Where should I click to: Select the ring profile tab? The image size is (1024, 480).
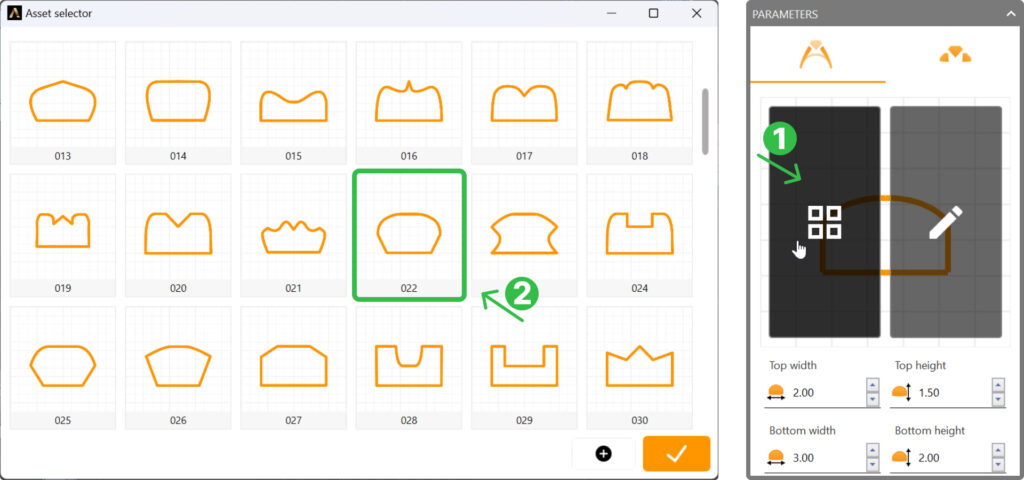(817, 56)
